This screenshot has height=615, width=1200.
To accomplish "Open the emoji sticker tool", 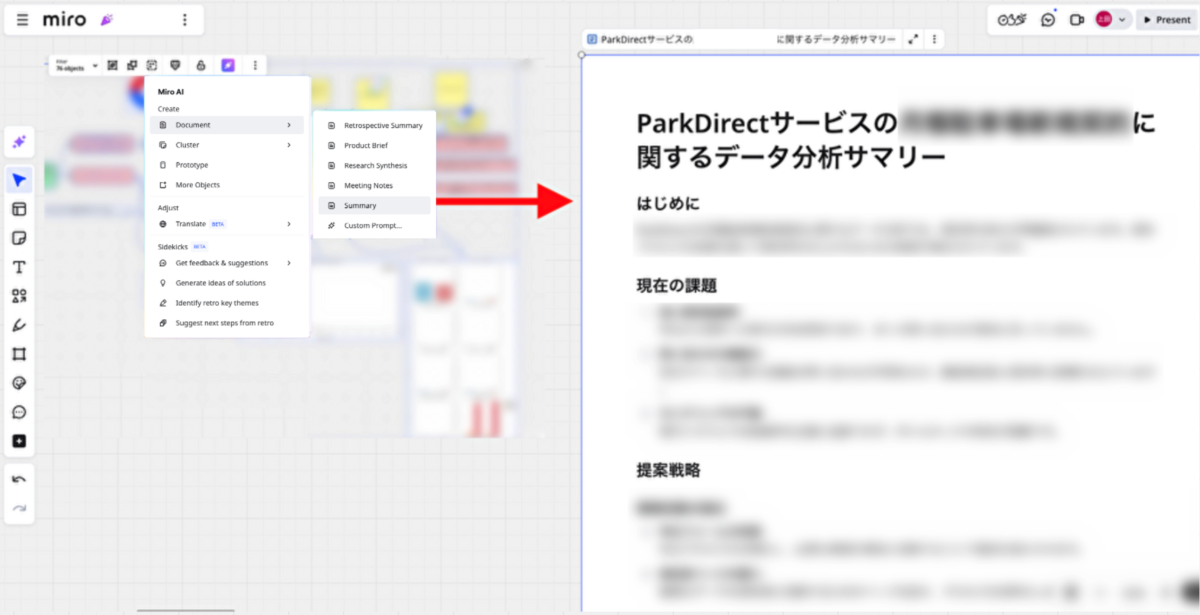I will coord(19,383).
